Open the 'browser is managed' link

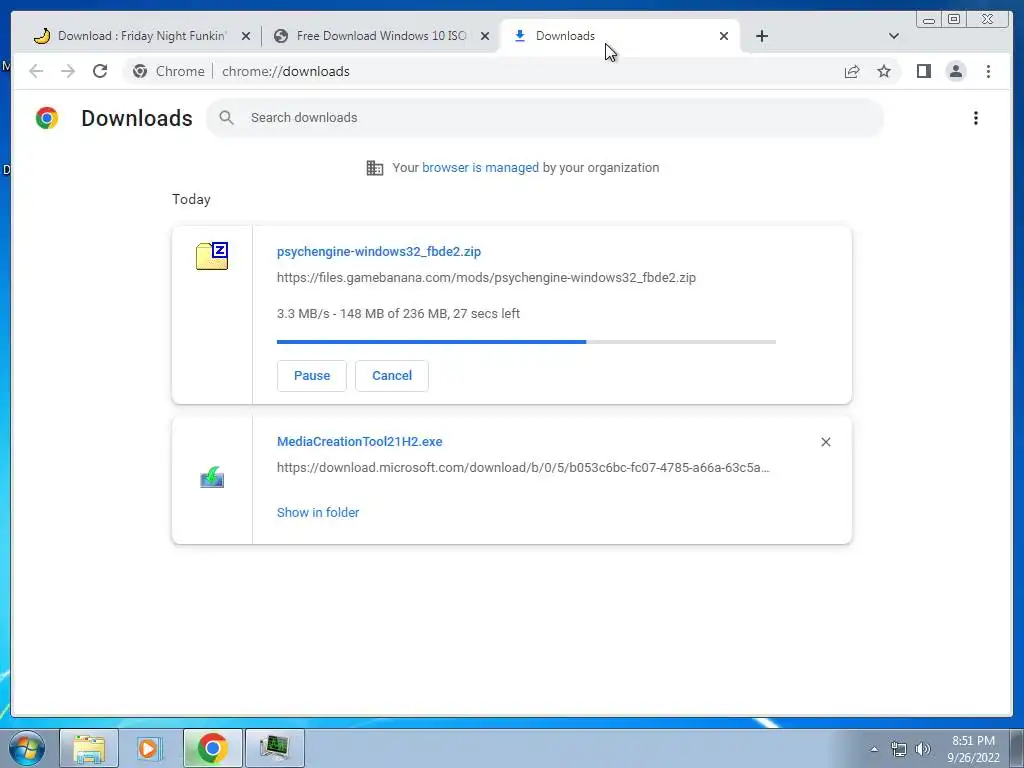pos(480,168)
